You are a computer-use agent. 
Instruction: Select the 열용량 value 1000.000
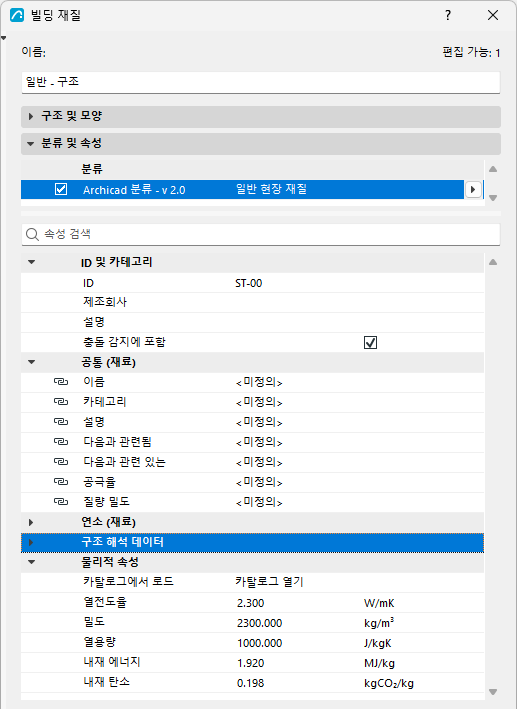pyautogui.click(x=260, y=643)
